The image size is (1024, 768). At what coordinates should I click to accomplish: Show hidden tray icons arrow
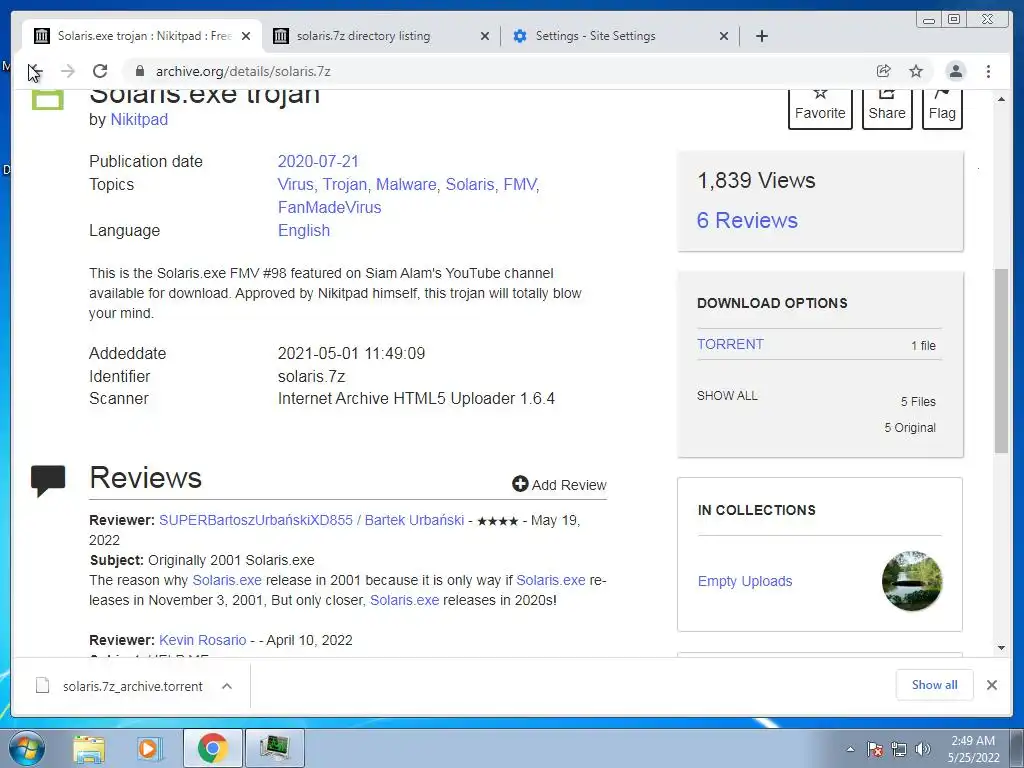(x=850, y=749)
